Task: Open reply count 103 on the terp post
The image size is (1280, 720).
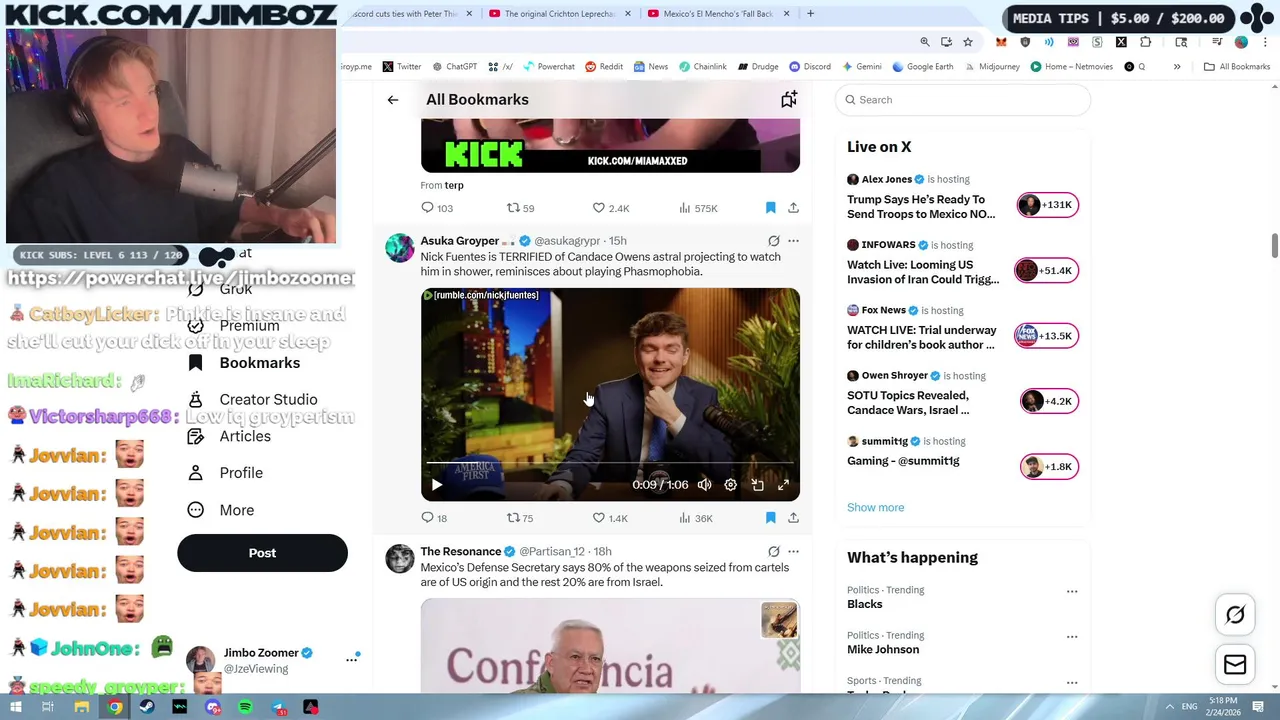Action: [437, 208]
